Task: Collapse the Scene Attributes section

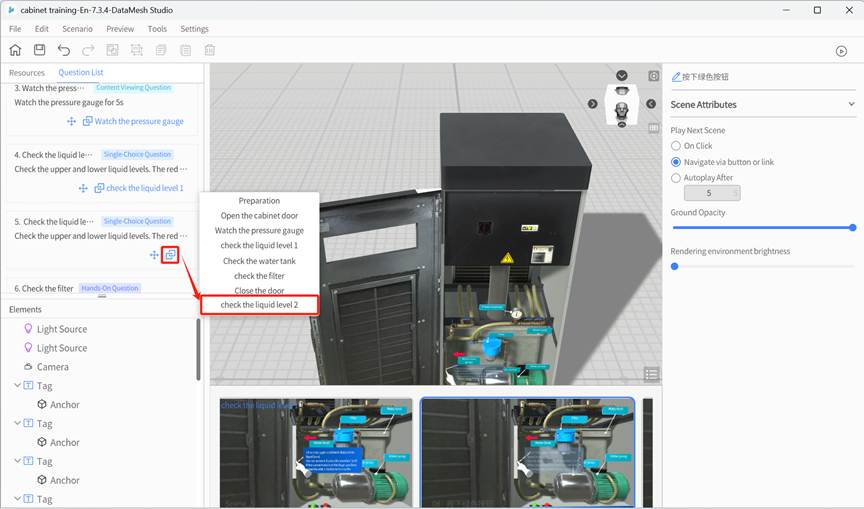Action: 851,104
